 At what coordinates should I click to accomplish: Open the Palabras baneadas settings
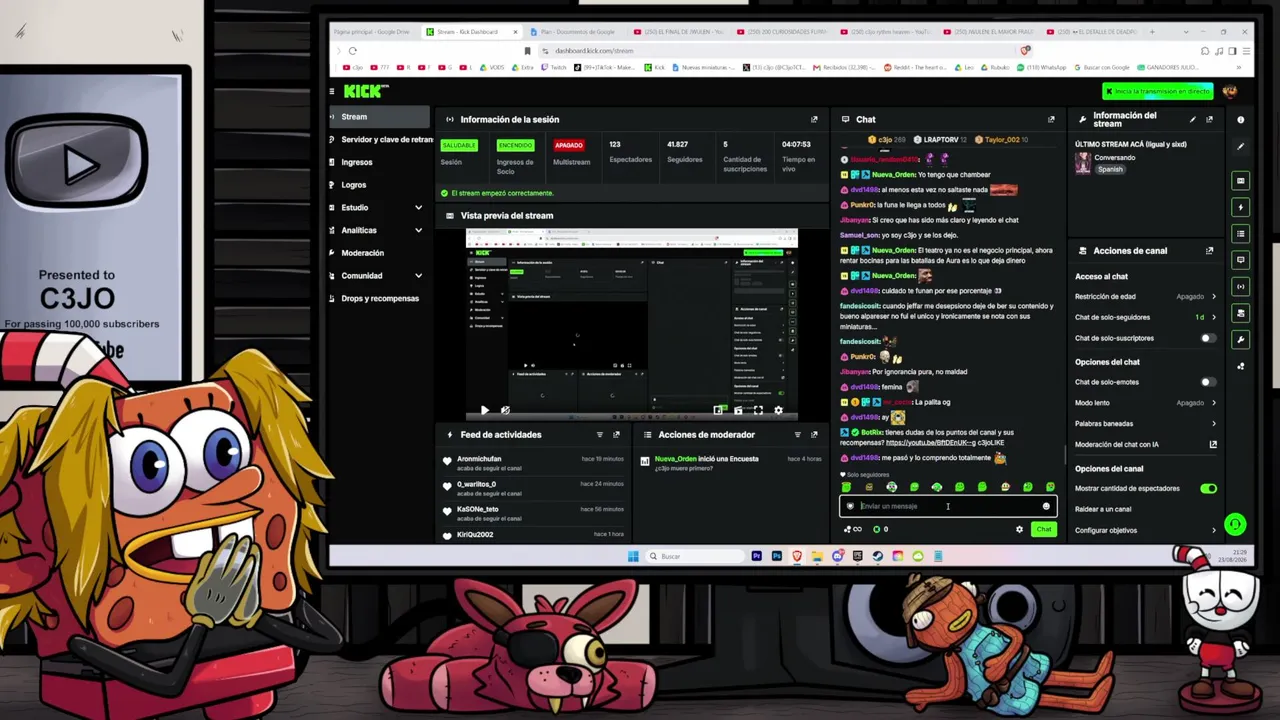[1145, 424]
